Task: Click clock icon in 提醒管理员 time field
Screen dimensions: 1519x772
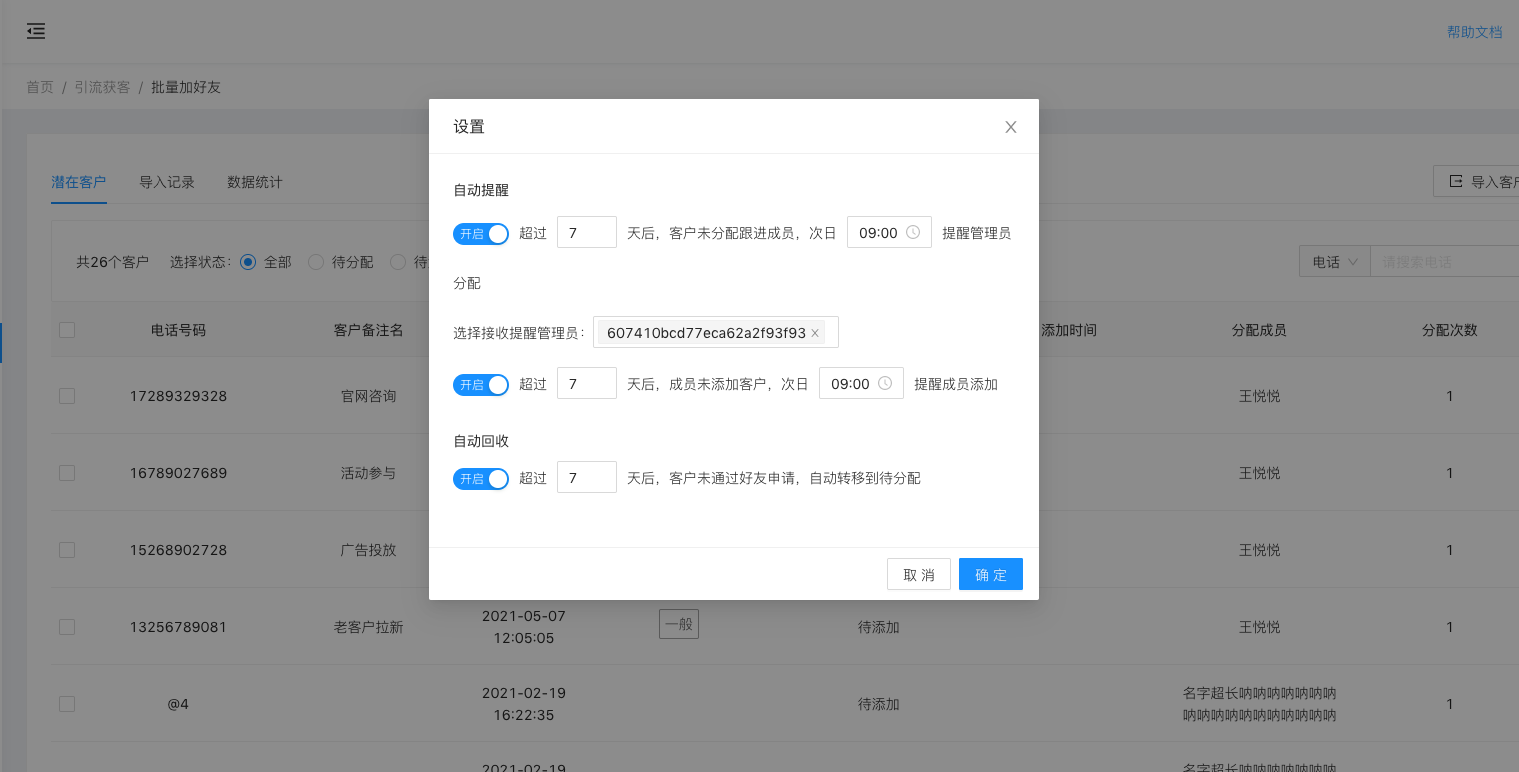Action: coord(913,232)
